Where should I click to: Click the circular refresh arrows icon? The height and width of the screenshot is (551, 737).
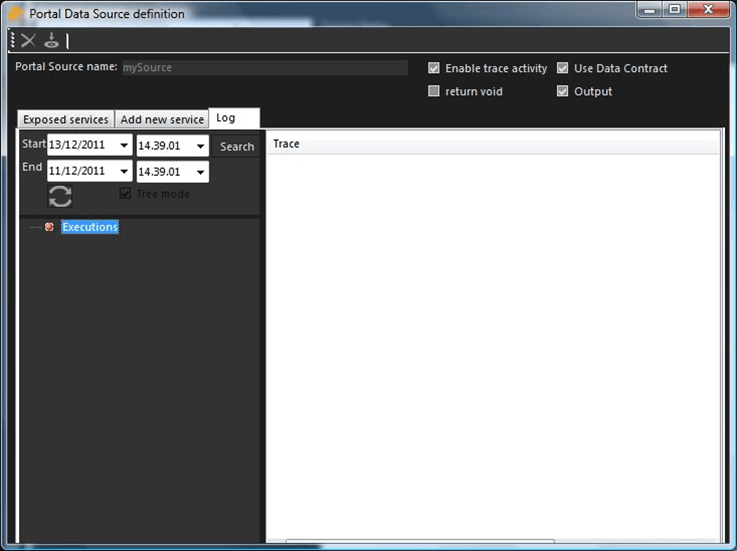(60, 196)
